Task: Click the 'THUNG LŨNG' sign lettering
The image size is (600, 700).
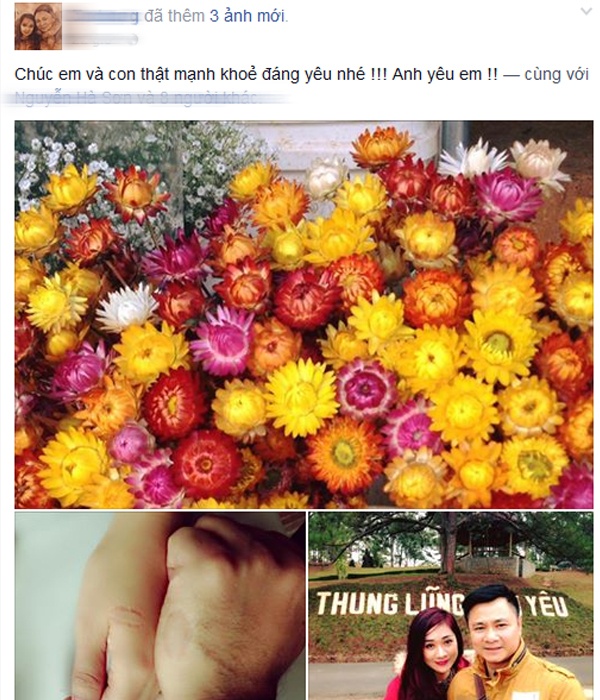Action: [x=389, y=604]
